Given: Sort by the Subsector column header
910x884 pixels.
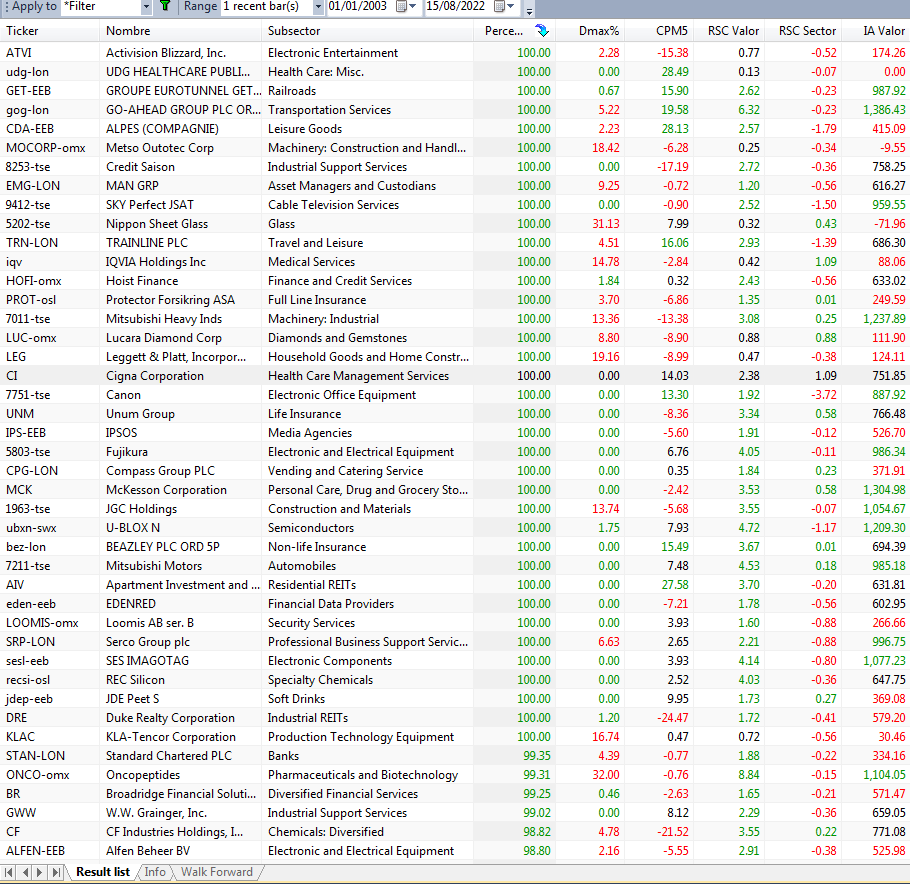Looking at the screenshot, I should [367, 31].
